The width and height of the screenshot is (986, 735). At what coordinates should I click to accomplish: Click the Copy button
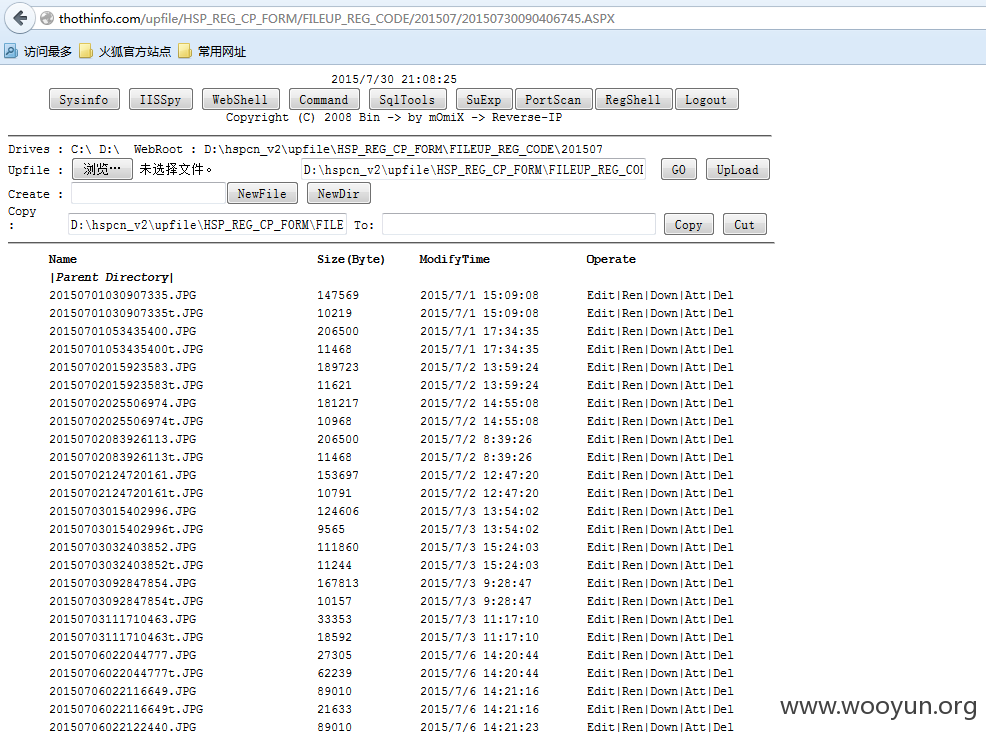pyautogui.click(x=689, y=224)
